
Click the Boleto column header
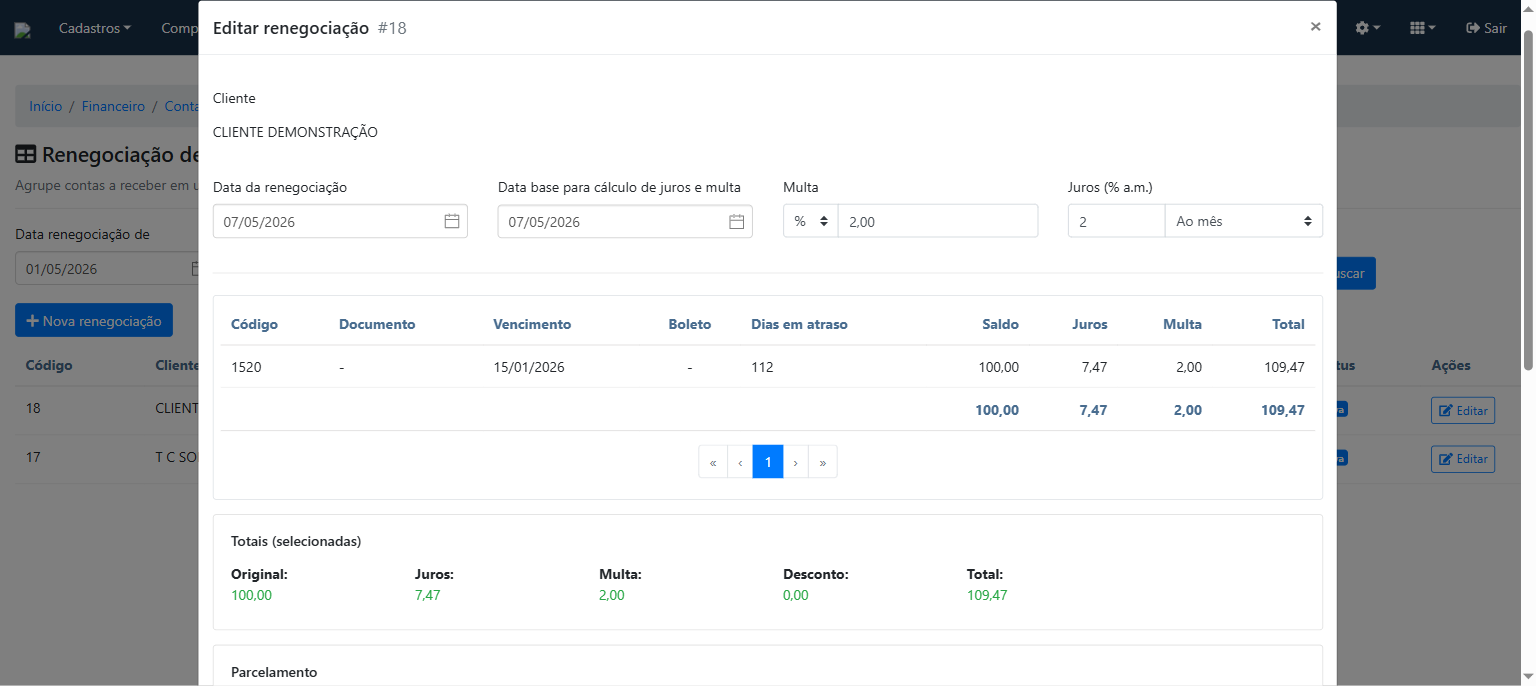(690, 324)
